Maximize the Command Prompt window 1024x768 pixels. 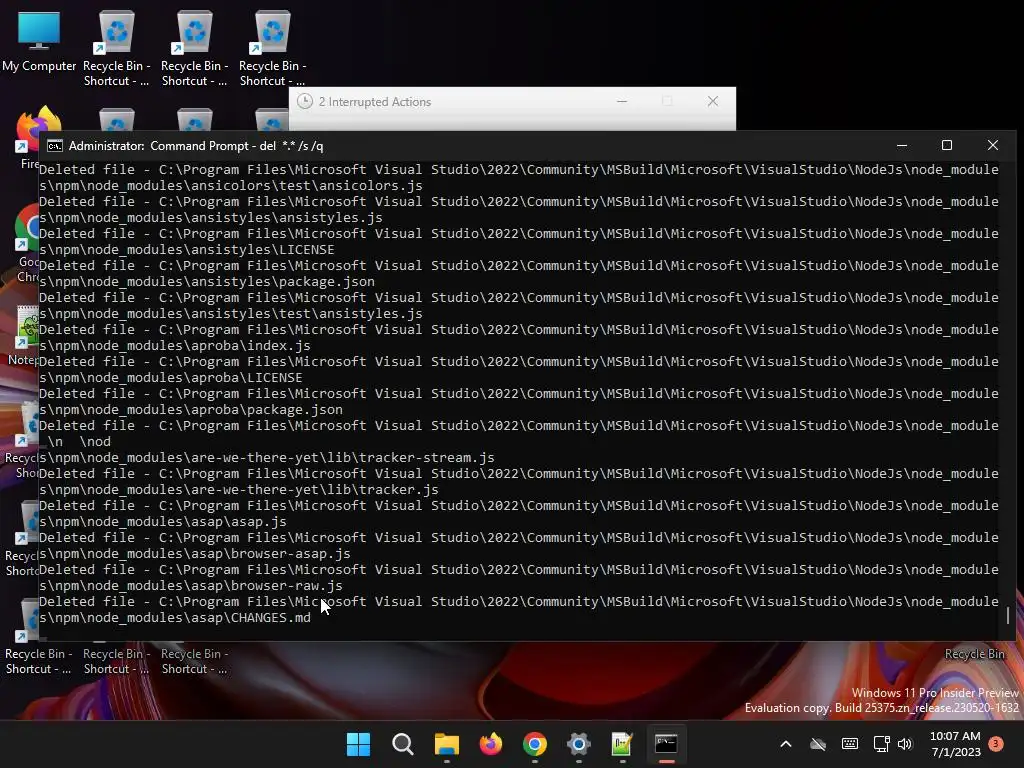point(947,145)
